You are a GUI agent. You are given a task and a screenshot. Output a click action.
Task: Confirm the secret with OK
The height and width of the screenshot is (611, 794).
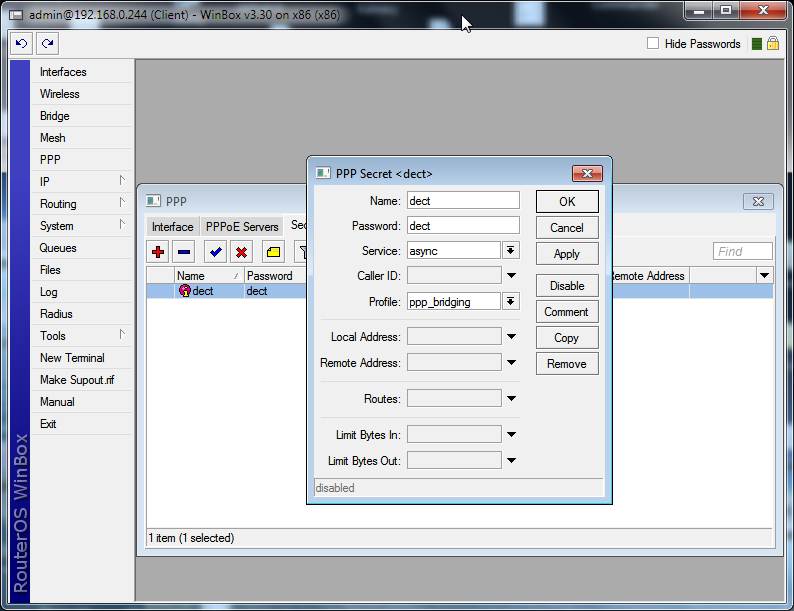click(x=567, y=201)
